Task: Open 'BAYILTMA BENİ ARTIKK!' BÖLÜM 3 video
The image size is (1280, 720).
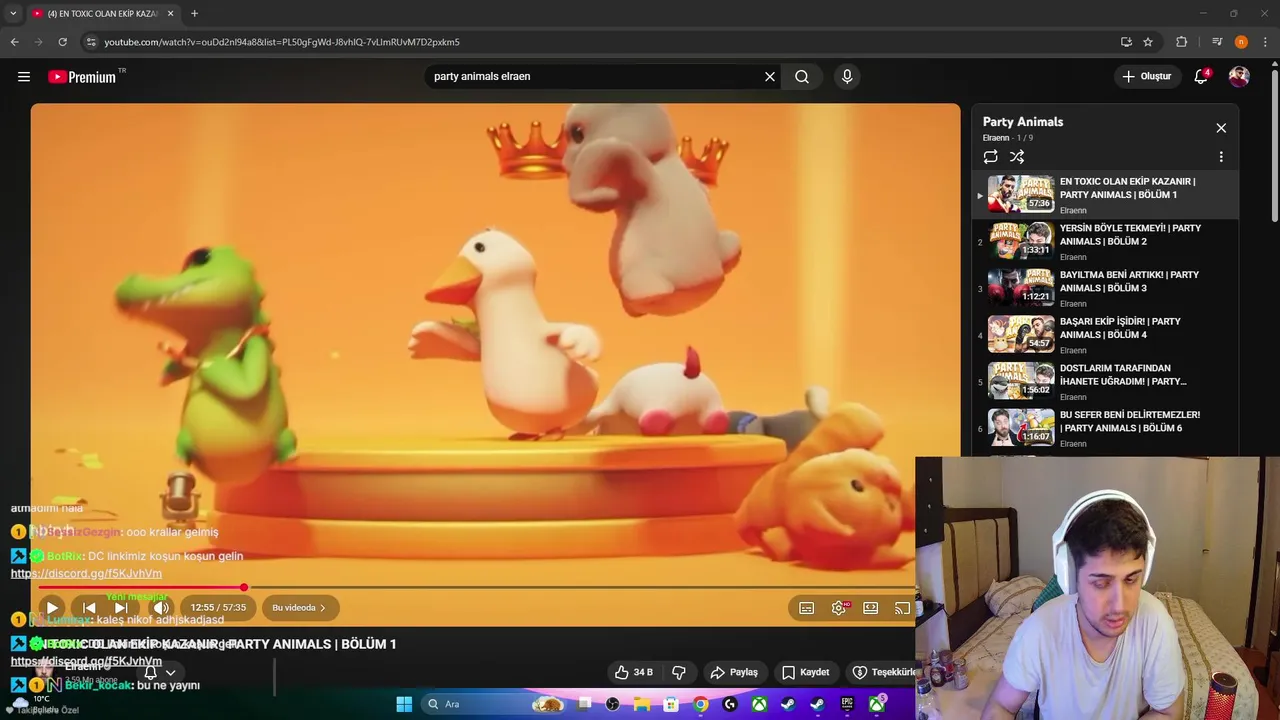Action: tap(1106, 288)
